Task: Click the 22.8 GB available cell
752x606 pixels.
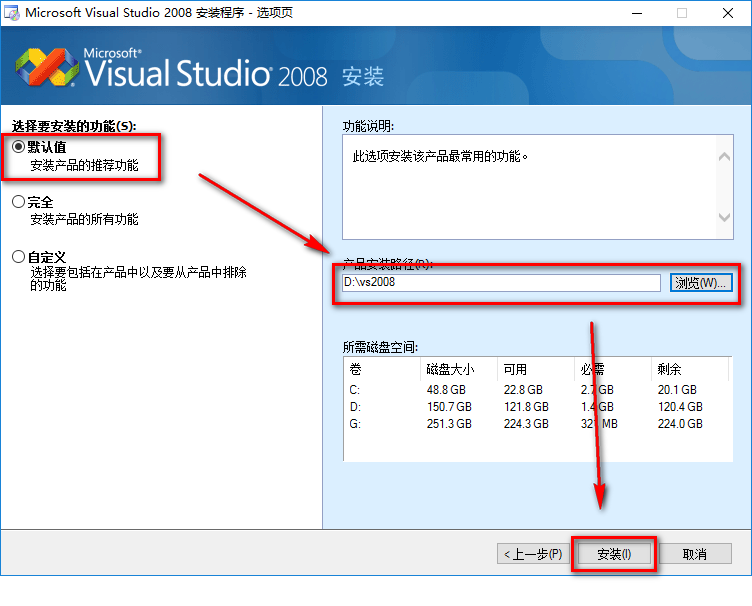Action: (x=523, y=390)
